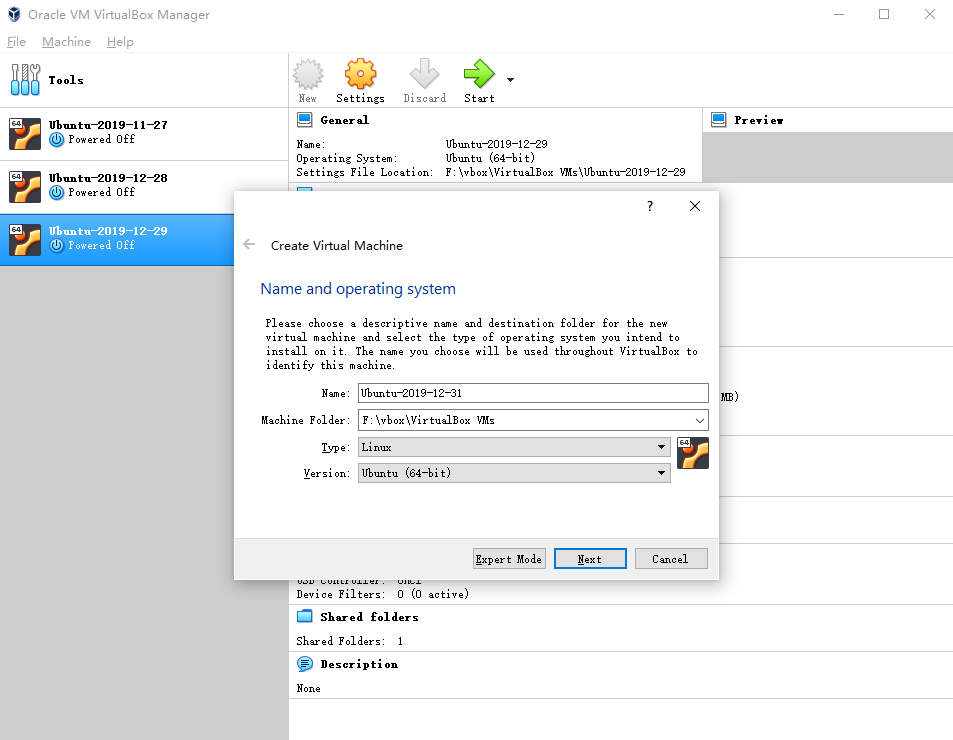The width and height of the screenshot is (953, 740).
Task: Open the Machine menu
Action: [x=66, y=41]
